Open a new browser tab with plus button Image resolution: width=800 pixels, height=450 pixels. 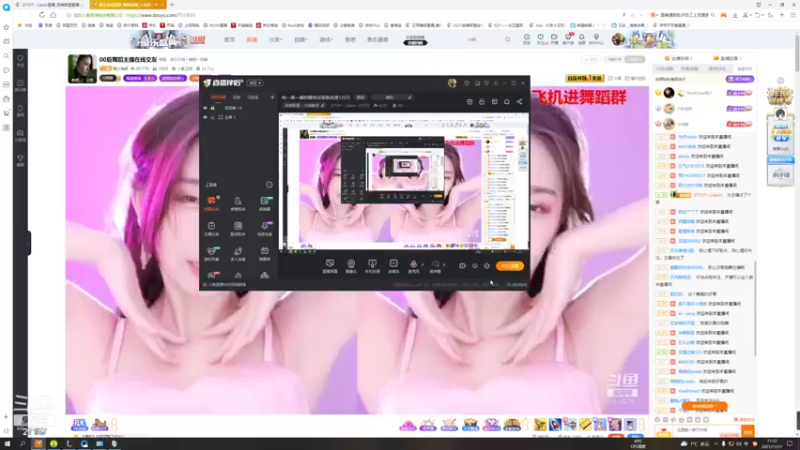[172, 5]
